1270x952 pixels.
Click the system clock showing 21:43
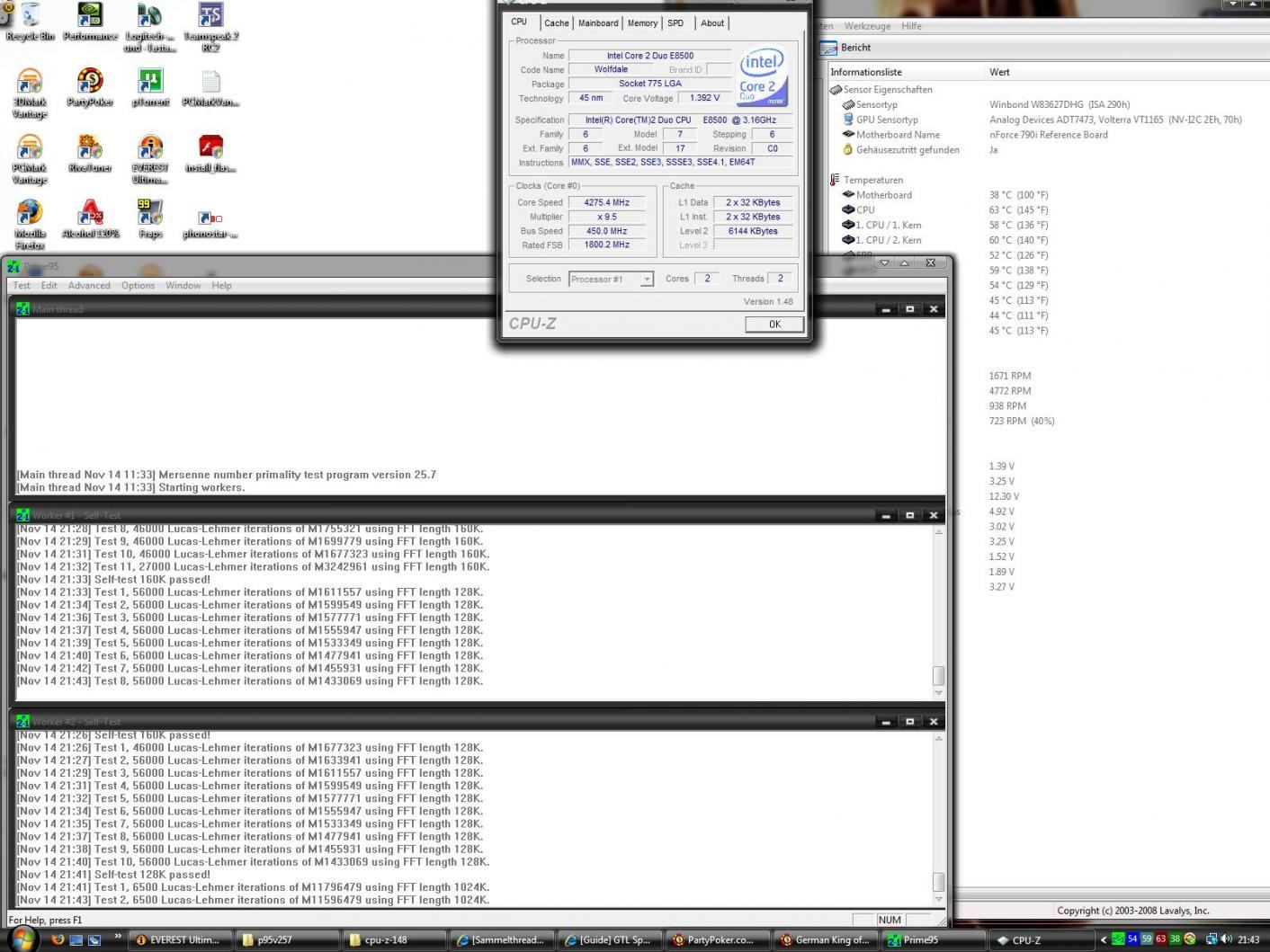(1248, 940)
